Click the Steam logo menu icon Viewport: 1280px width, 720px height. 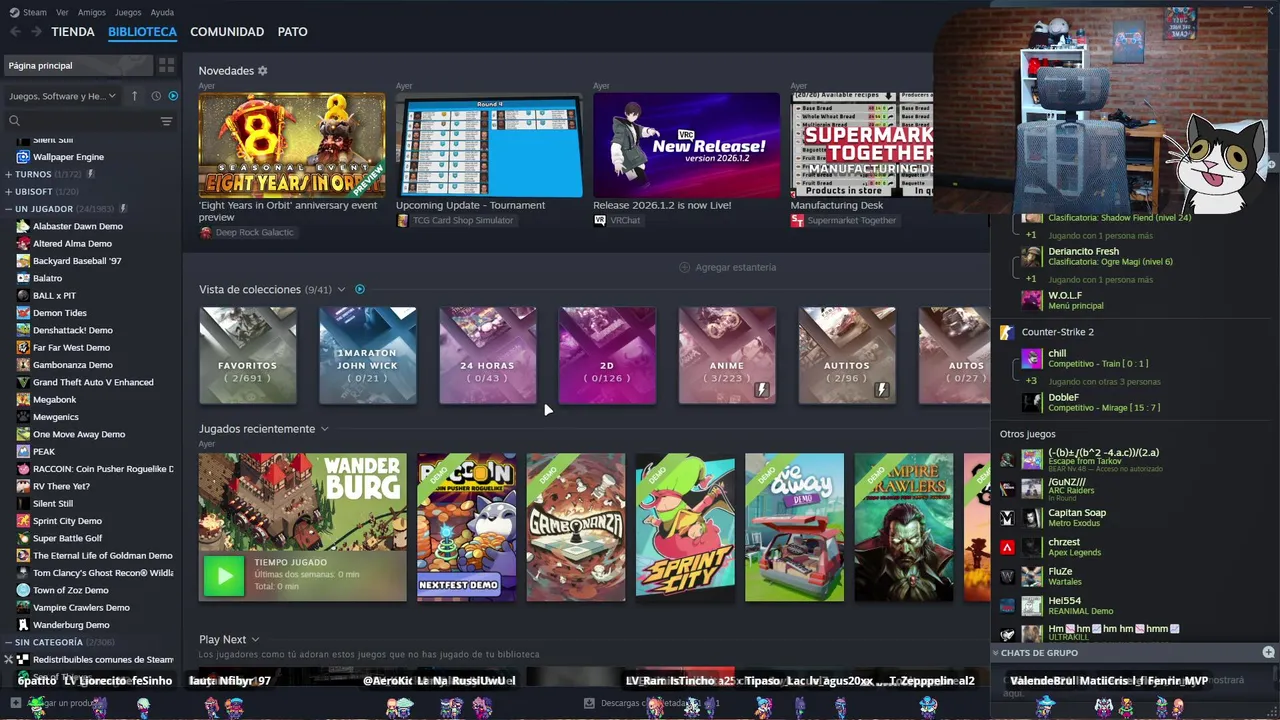pos(14,12)
